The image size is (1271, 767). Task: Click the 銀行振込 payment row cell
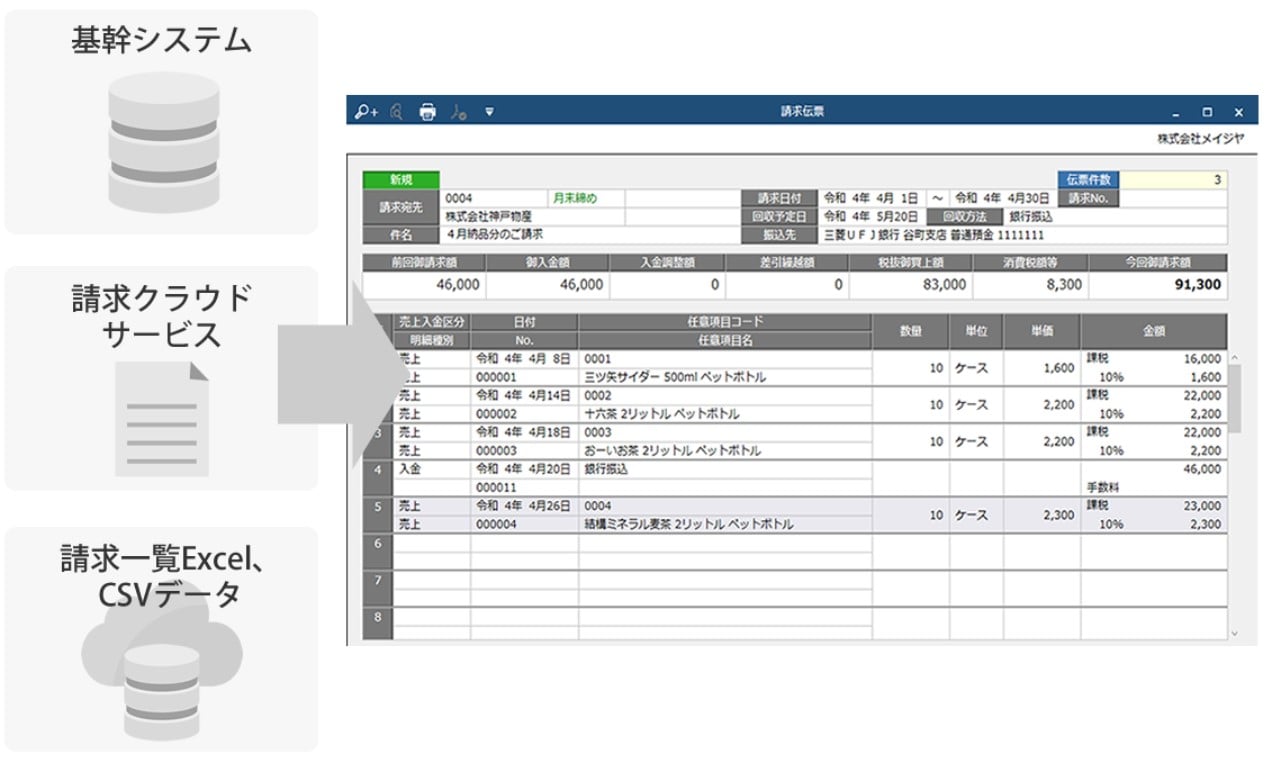click(x=725, y=468)
